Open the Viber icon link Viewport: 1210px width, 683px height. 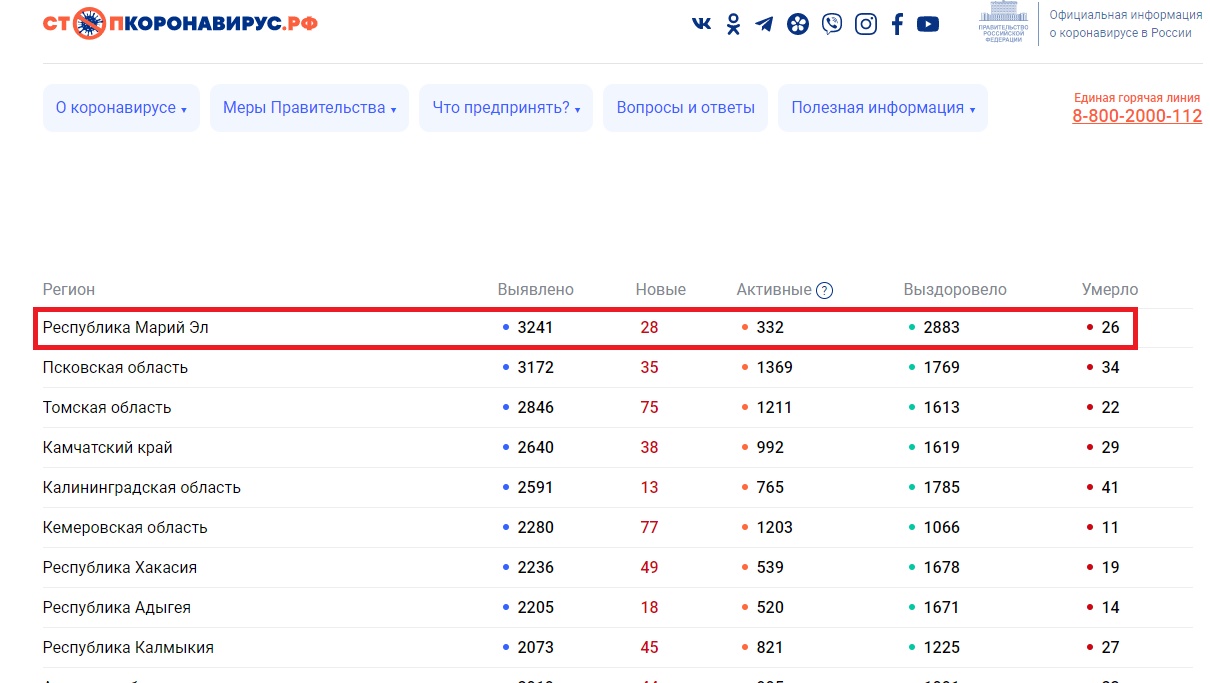click(832, 24)
